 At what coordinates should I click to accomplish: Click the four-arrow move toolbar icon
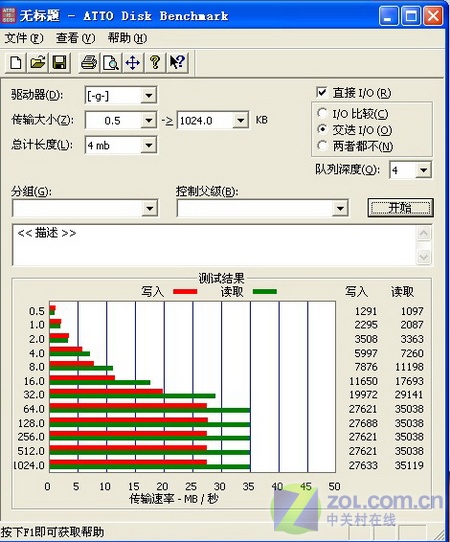coord(133,63)
